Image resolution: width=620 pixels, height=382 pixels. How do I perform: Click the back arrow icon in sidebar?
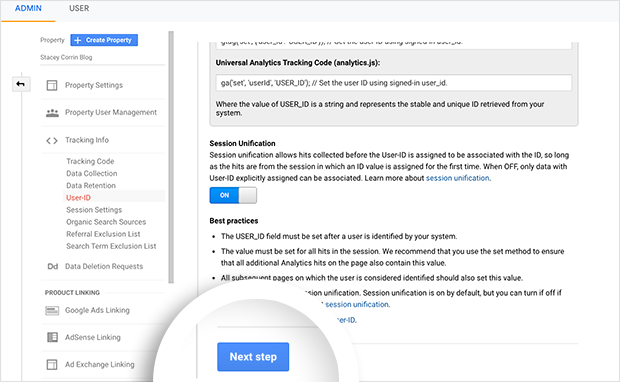21,84
